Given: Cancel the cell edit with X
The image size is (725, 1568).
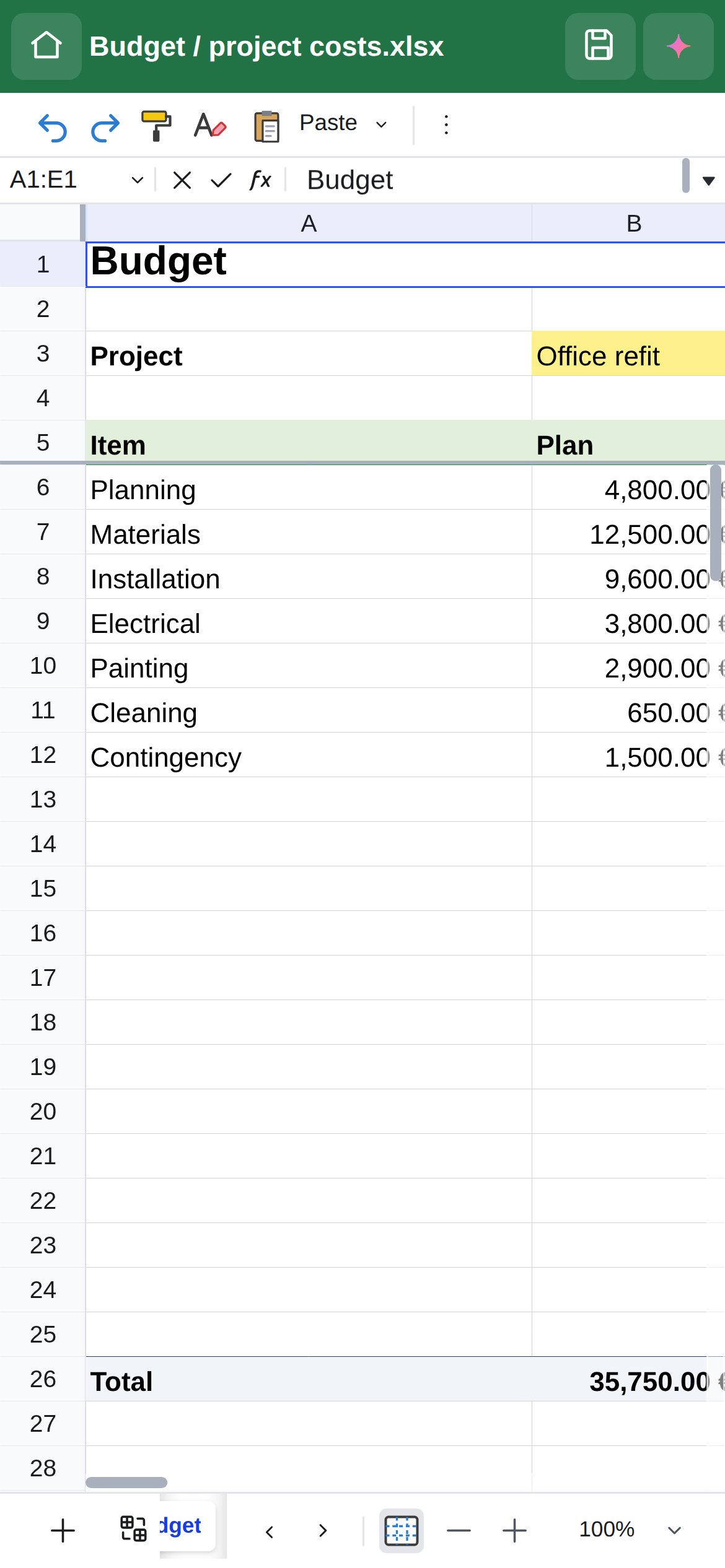Looking at the screenshot, I should coord(182,180).
